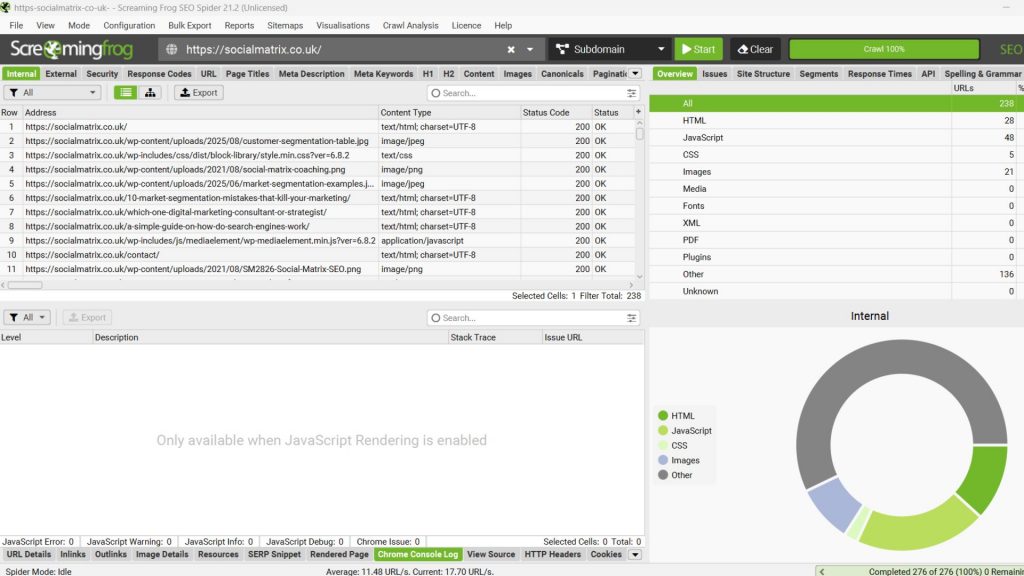
Task: Switch to tree view icon
Action: click(150, 93)
